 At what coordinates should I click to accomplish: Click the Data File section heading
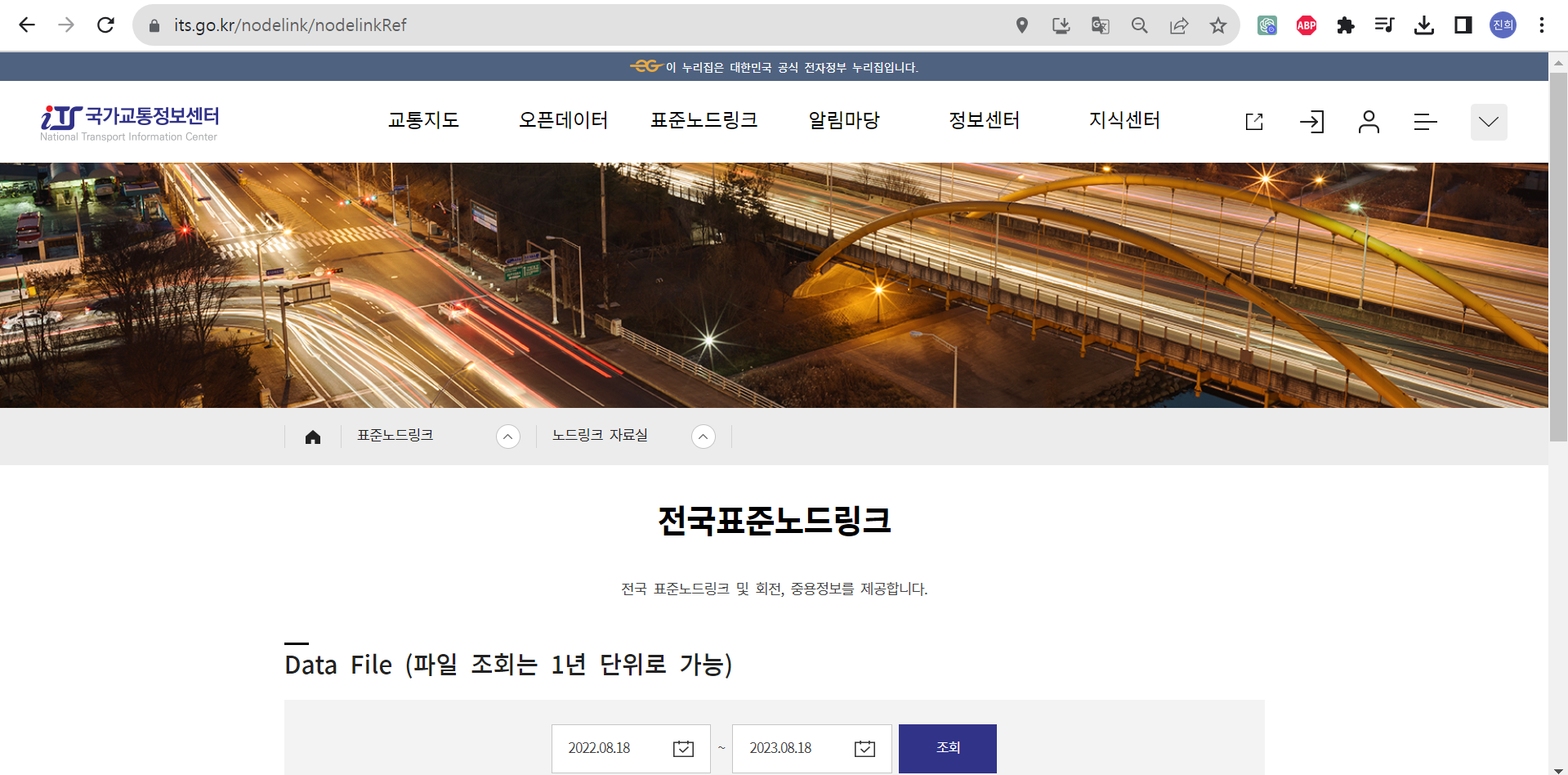(x=508, y=665)
